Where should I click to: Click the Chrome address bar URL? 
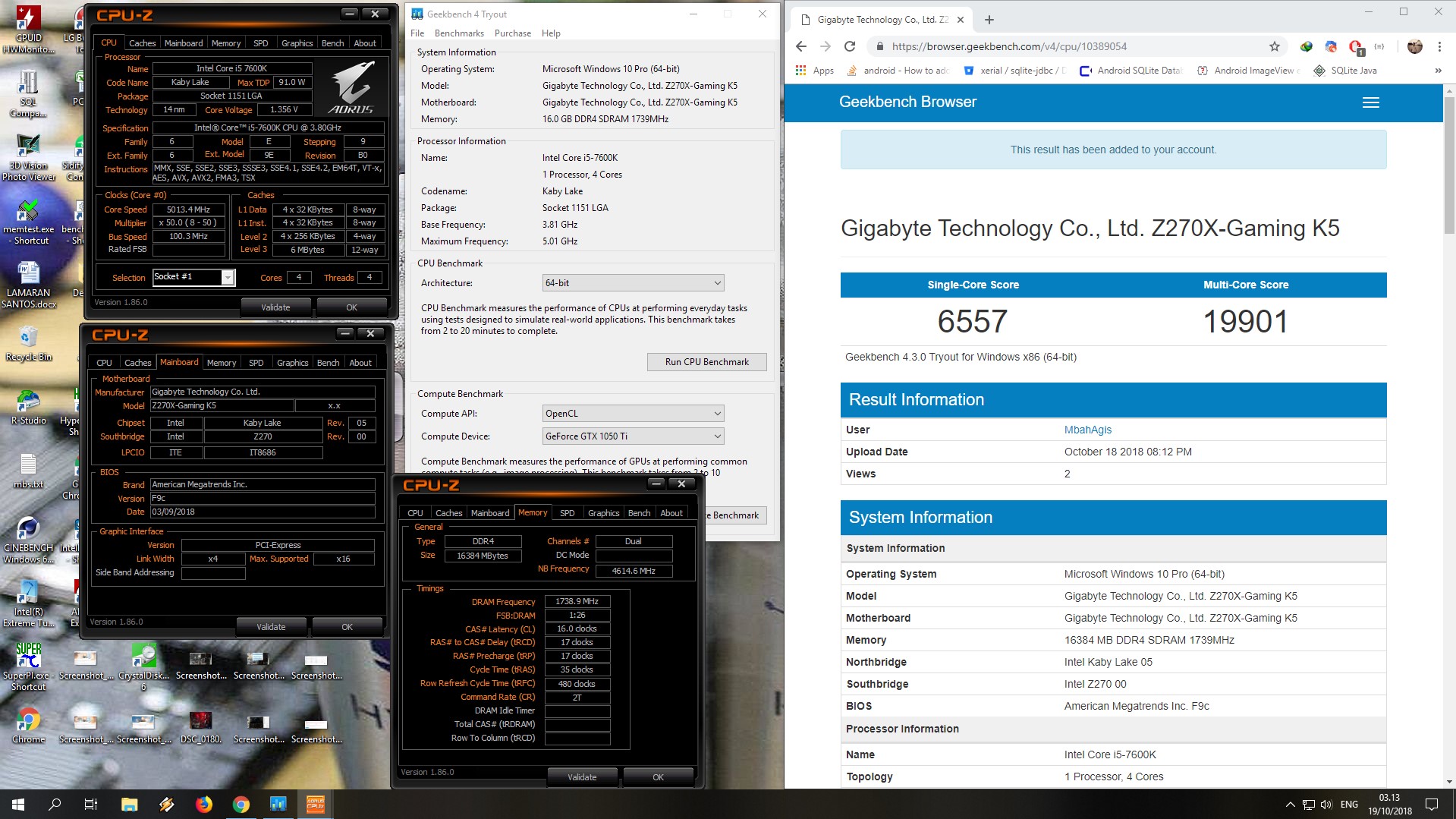pos(1009,46)
